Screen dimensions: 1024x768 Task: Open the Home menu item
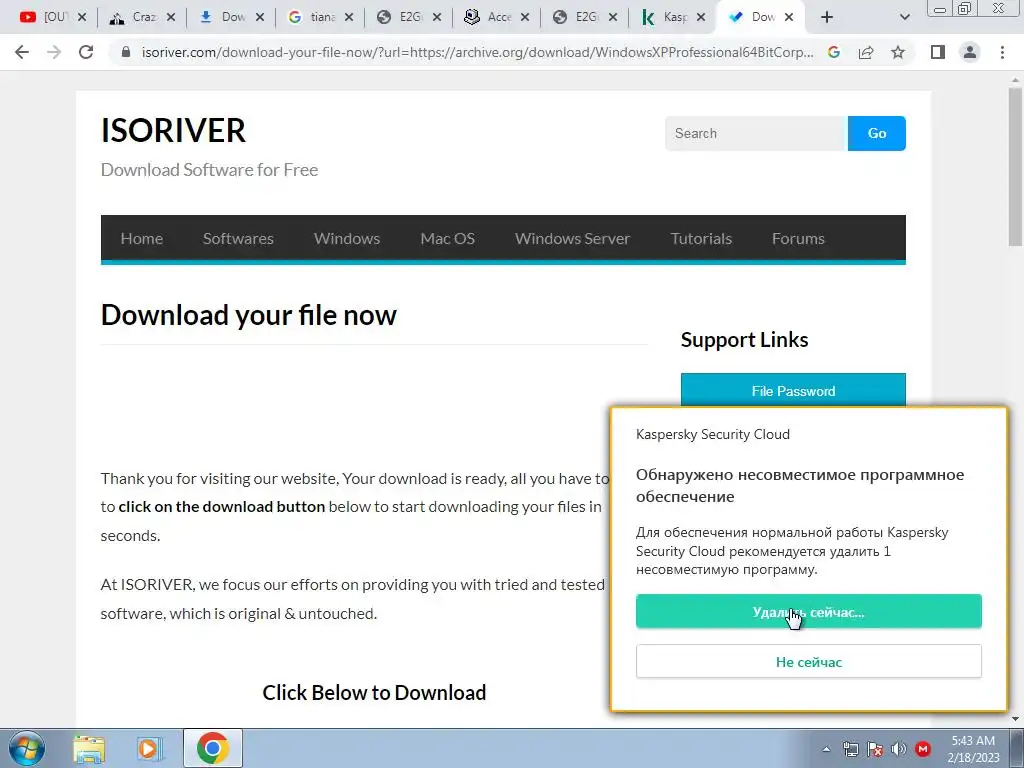click(142, 238)
